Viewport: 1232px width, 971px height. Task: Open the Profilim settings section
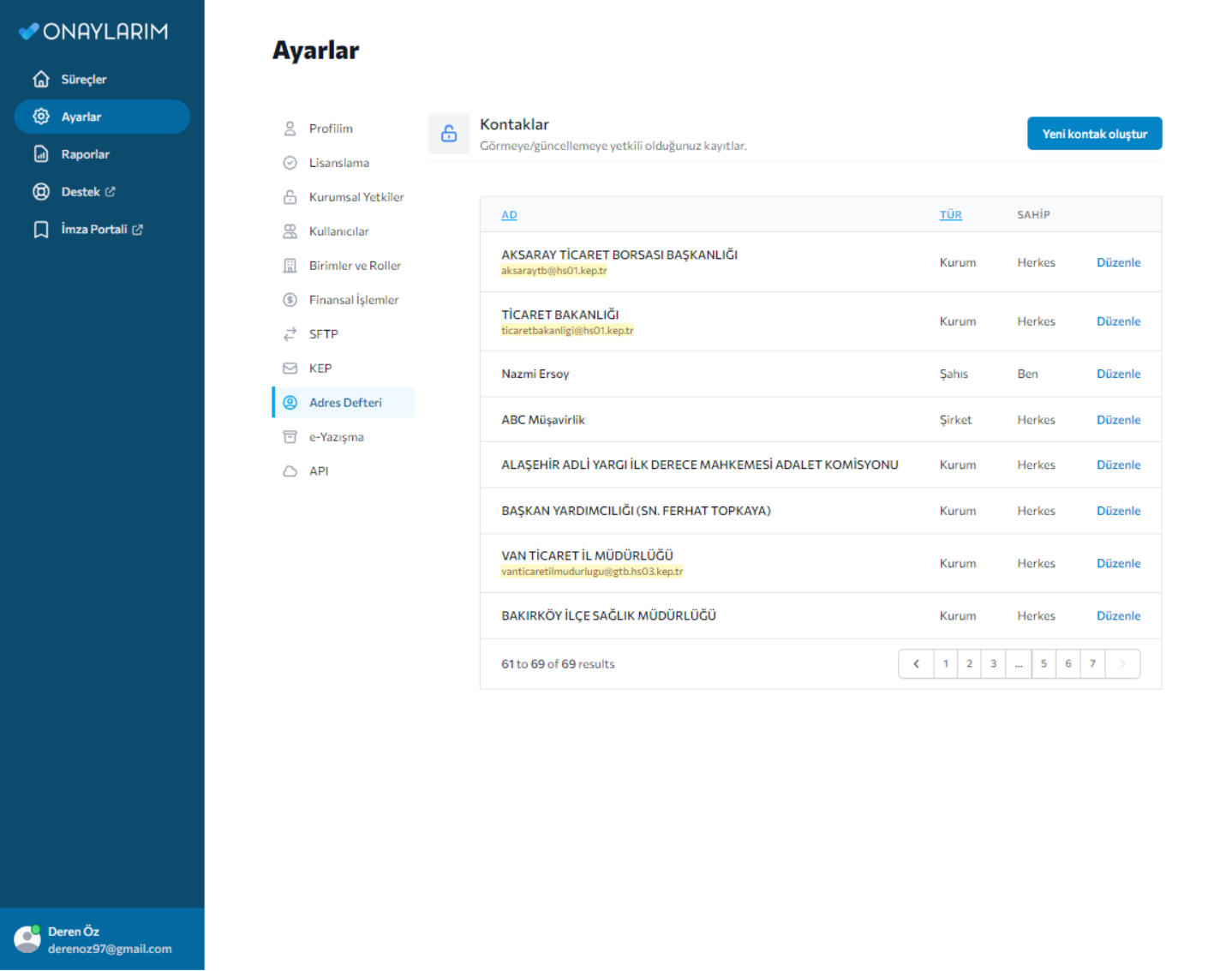coord(330,129)
